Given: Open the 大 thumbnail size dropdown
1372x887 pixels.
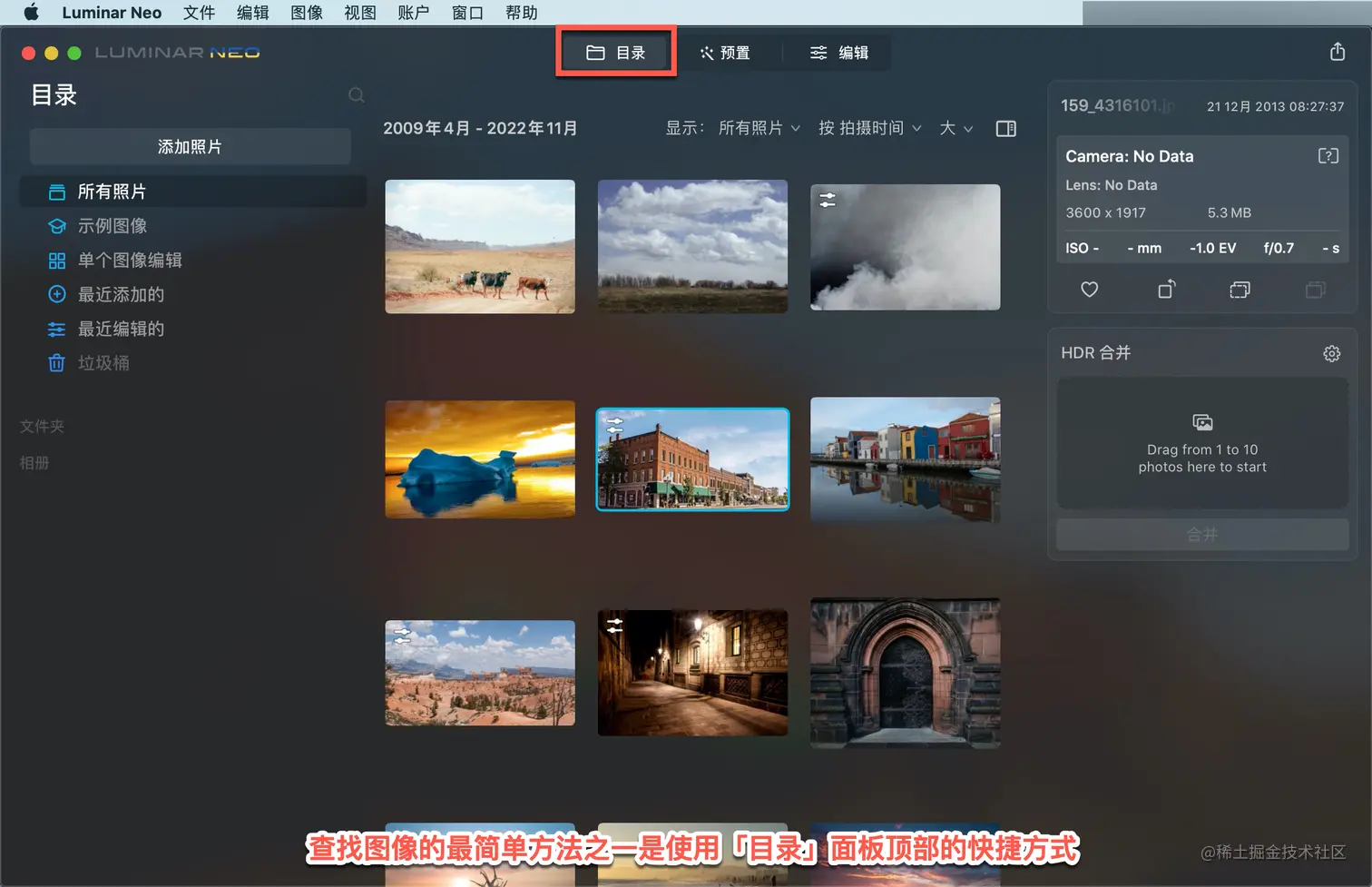Looking at the screenshot, I should coord(956,128).
